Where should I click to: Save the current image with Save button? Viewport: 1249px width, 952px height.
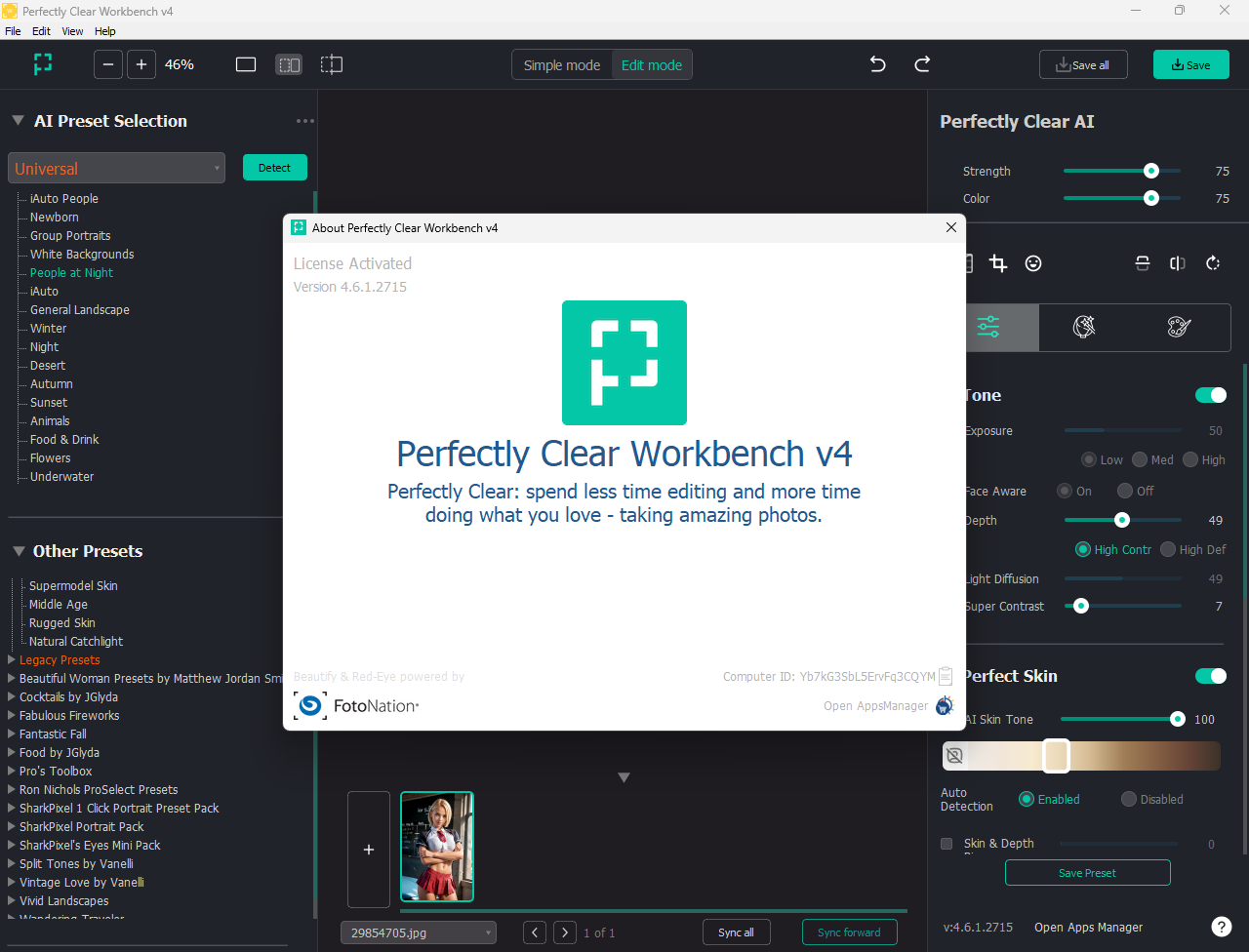click(x=1191, y=65)
